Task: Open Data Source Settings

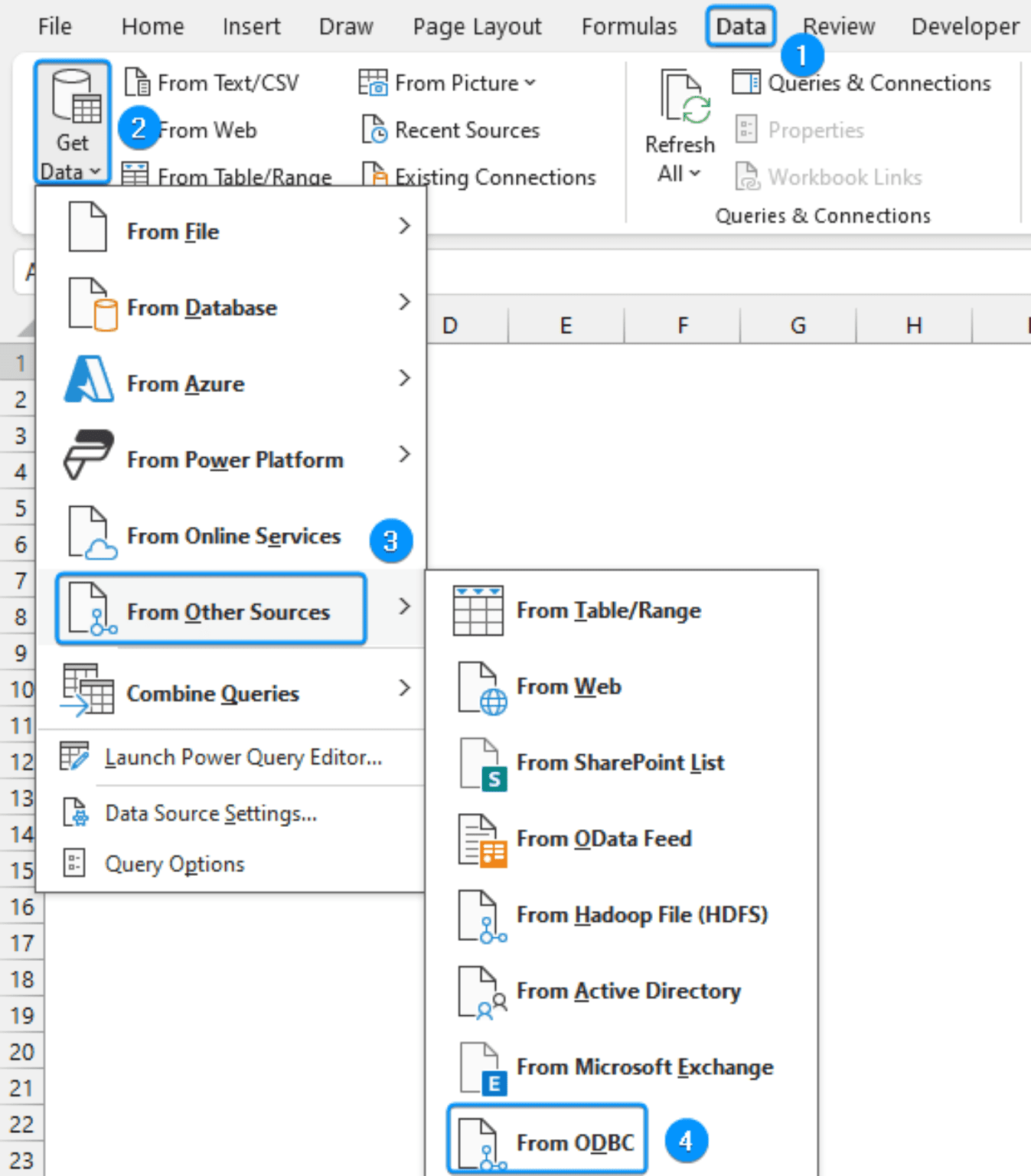Action: click(210, 813)
